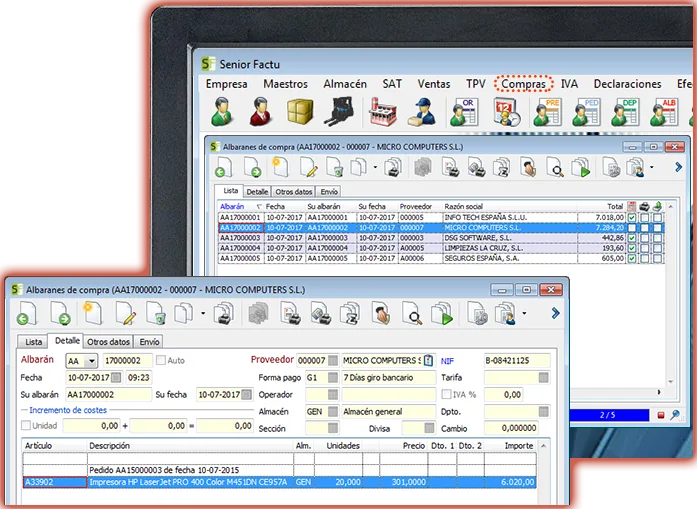Open the Compras menu
The image size is (697, 509).
[523, 84]
